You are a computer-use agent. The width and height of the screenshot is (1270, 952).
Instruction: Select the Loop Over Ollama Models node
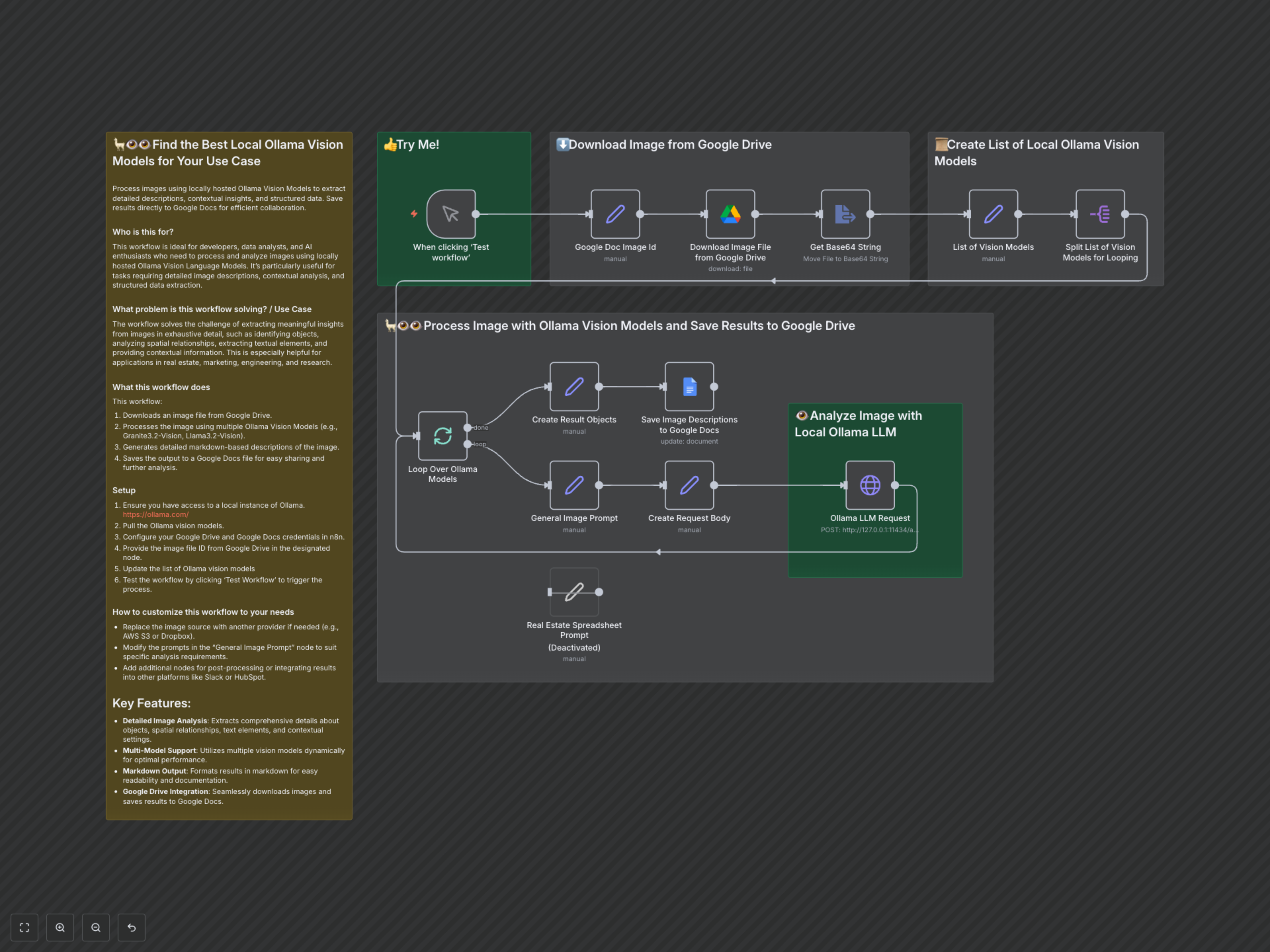point(442,436)
